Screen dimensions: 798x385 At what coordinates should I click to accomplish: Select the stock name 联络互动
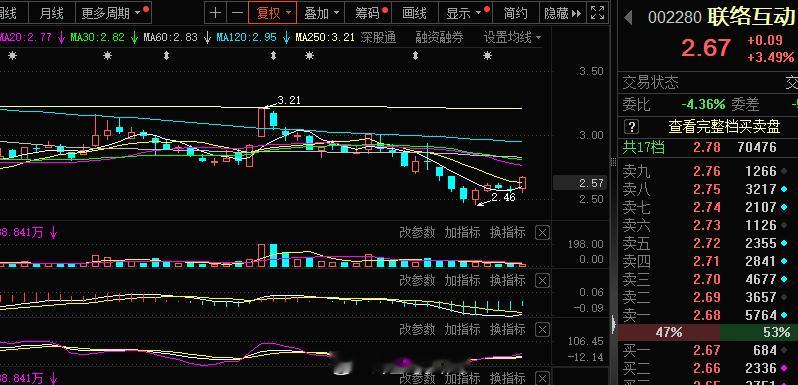752,17
